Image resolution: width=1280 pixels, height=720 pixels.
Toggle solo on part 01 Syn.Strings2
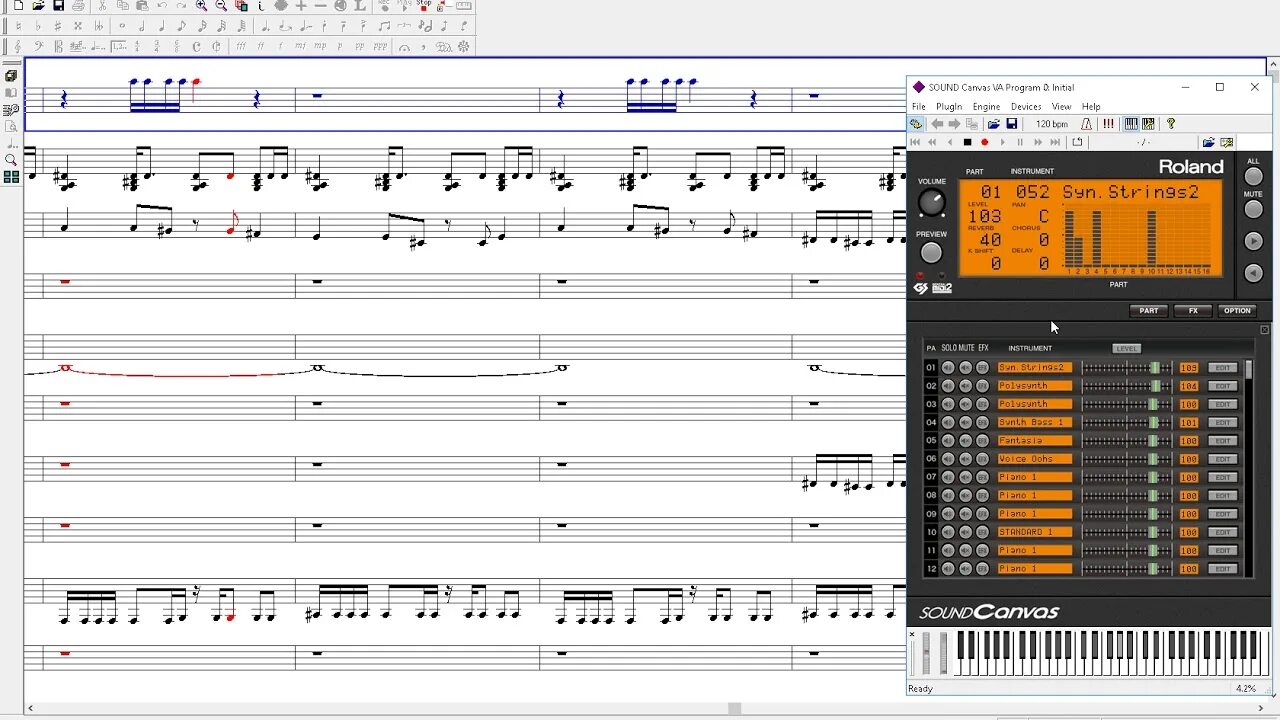coord(948,368)
